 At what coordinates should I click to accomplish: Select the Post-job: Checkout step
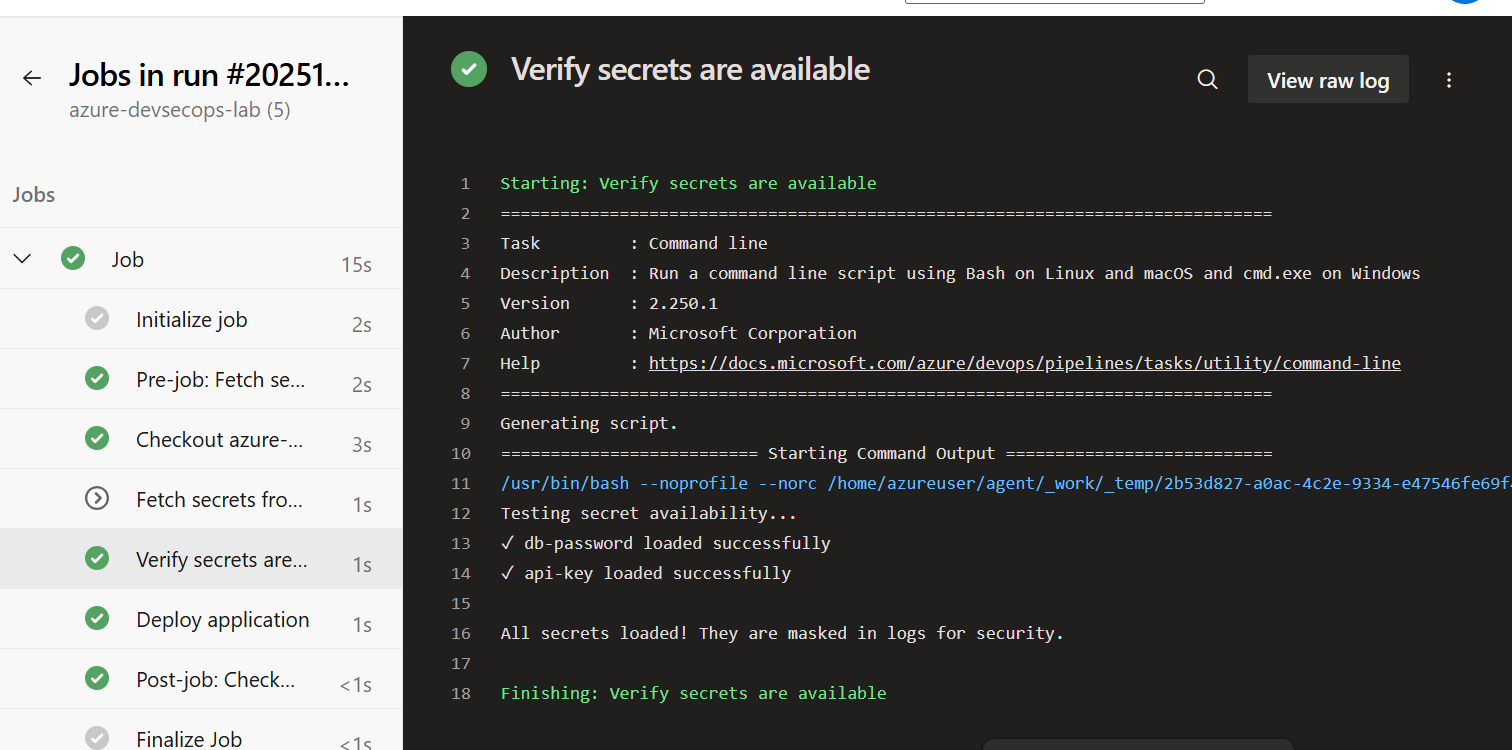point(215,680)
